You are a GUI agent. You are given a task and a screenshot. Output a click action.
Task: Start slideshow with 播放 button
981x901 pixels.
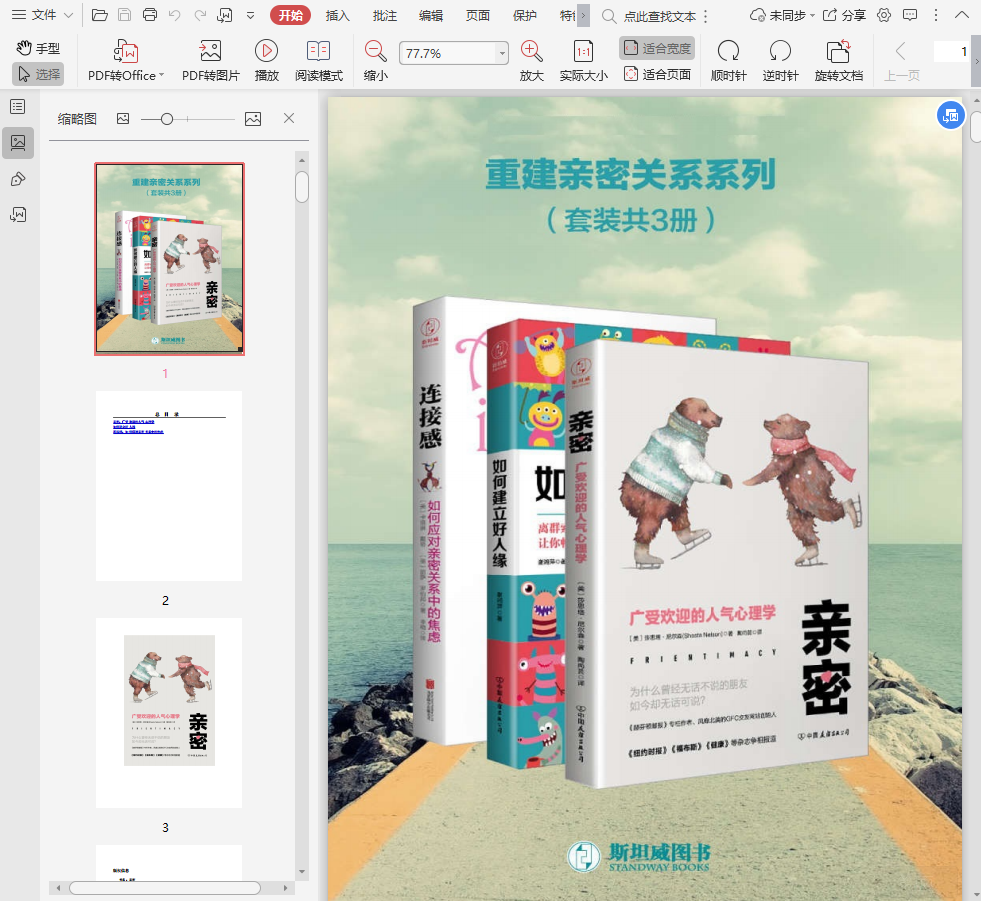(x=267, y=61)
